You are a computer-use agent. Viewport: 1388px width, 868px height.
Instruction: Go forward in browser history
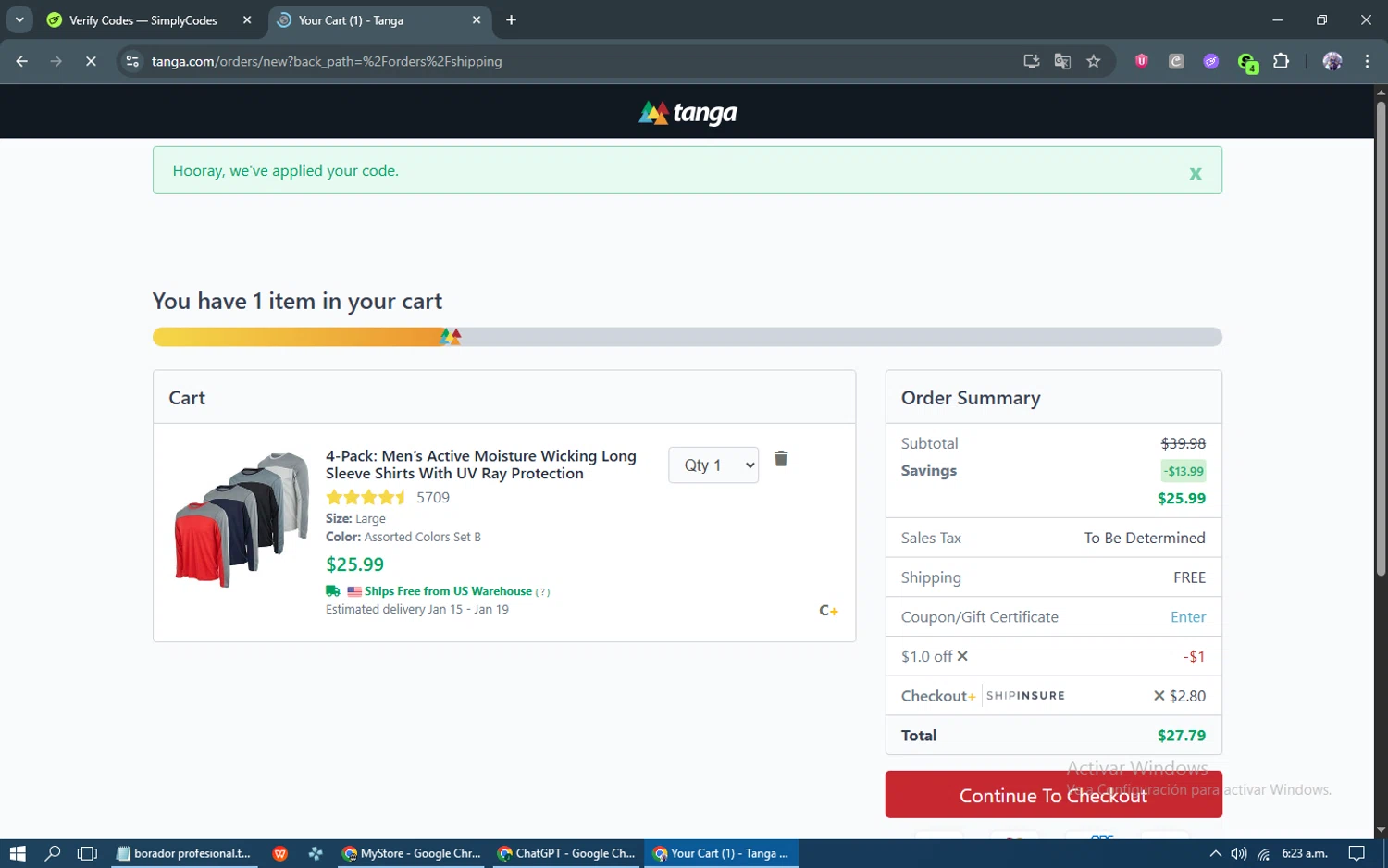[x=56, y=61]
